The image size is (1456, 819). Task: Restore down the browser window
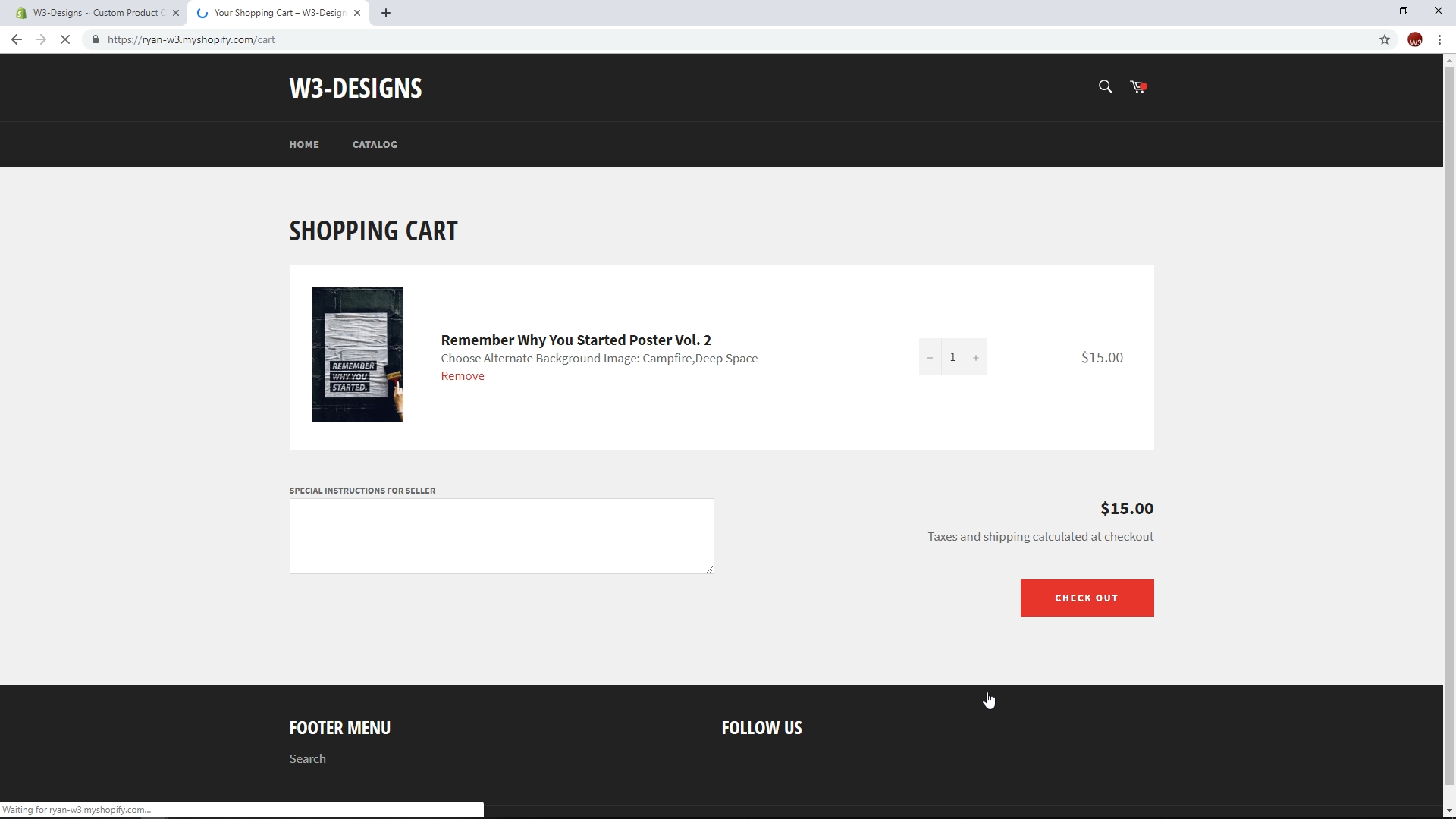[1404, 11]
